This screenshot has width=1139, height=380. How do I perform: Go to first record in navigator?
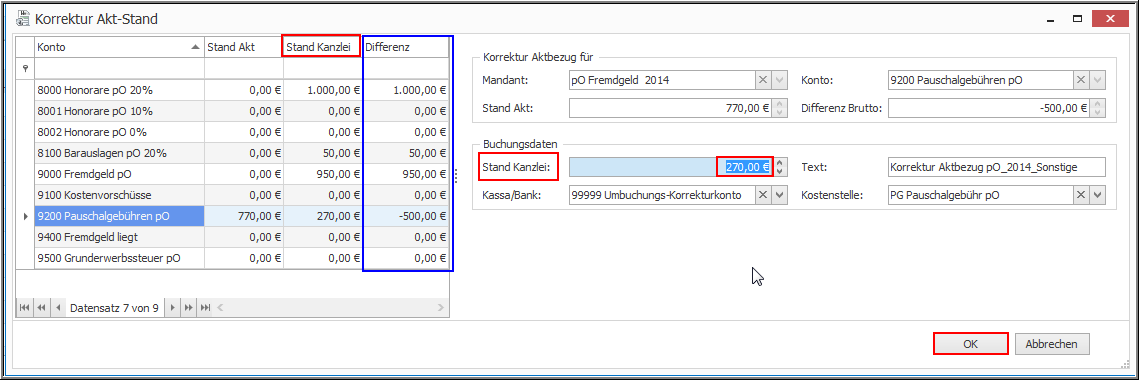[x=24, y=308]
